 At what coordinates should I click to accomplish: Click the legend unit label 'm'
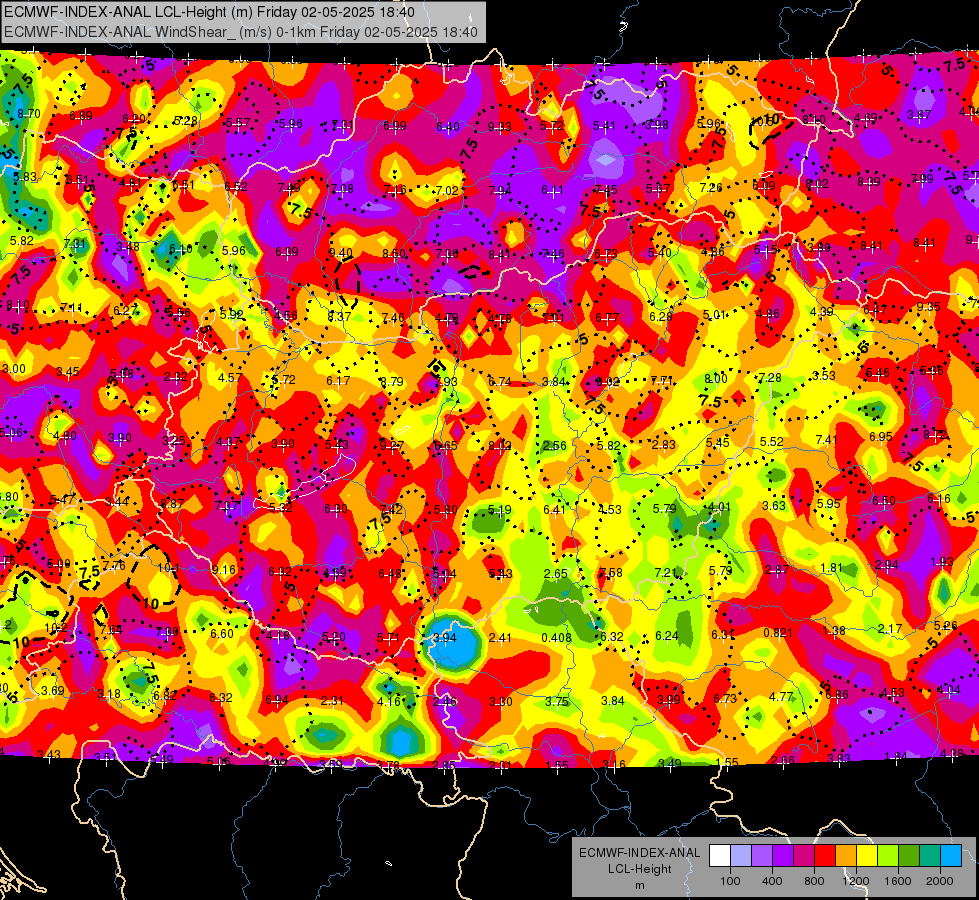(640, 886)
